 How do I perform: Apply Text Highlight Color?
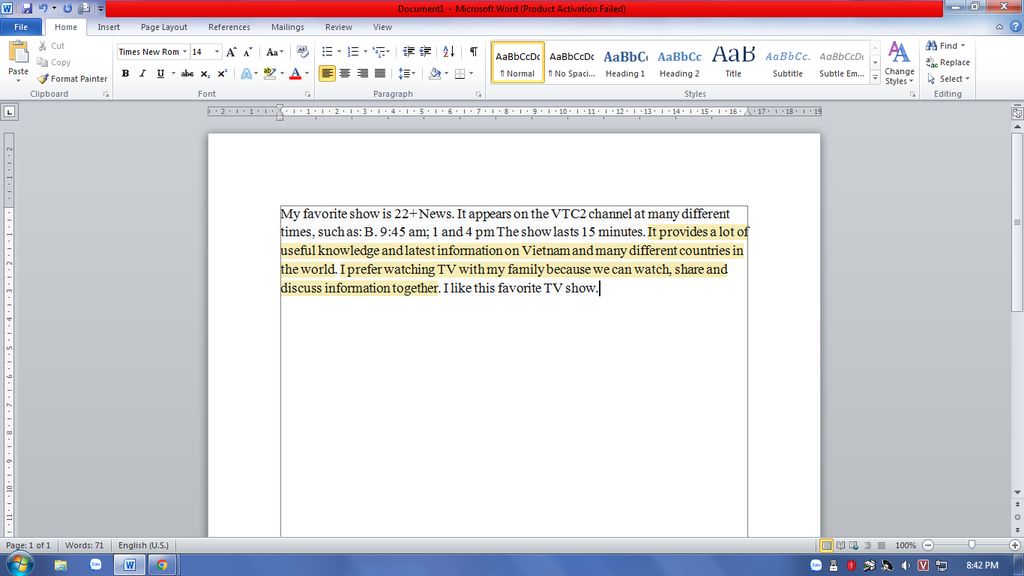(x=270, y=74)
